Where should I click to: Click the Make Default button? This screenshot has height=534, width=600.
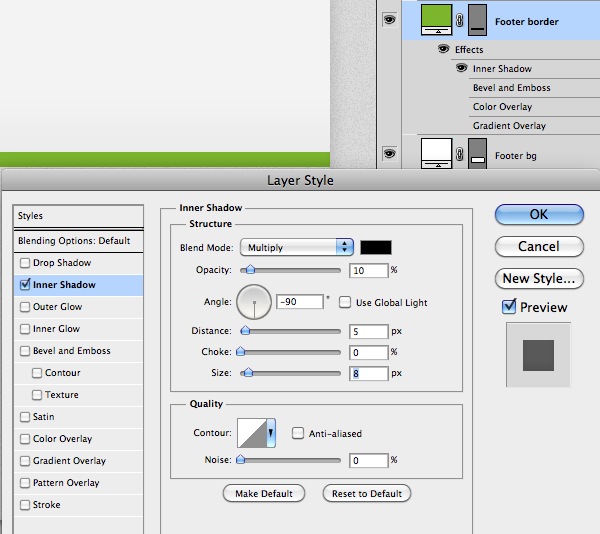pos(264,493)
